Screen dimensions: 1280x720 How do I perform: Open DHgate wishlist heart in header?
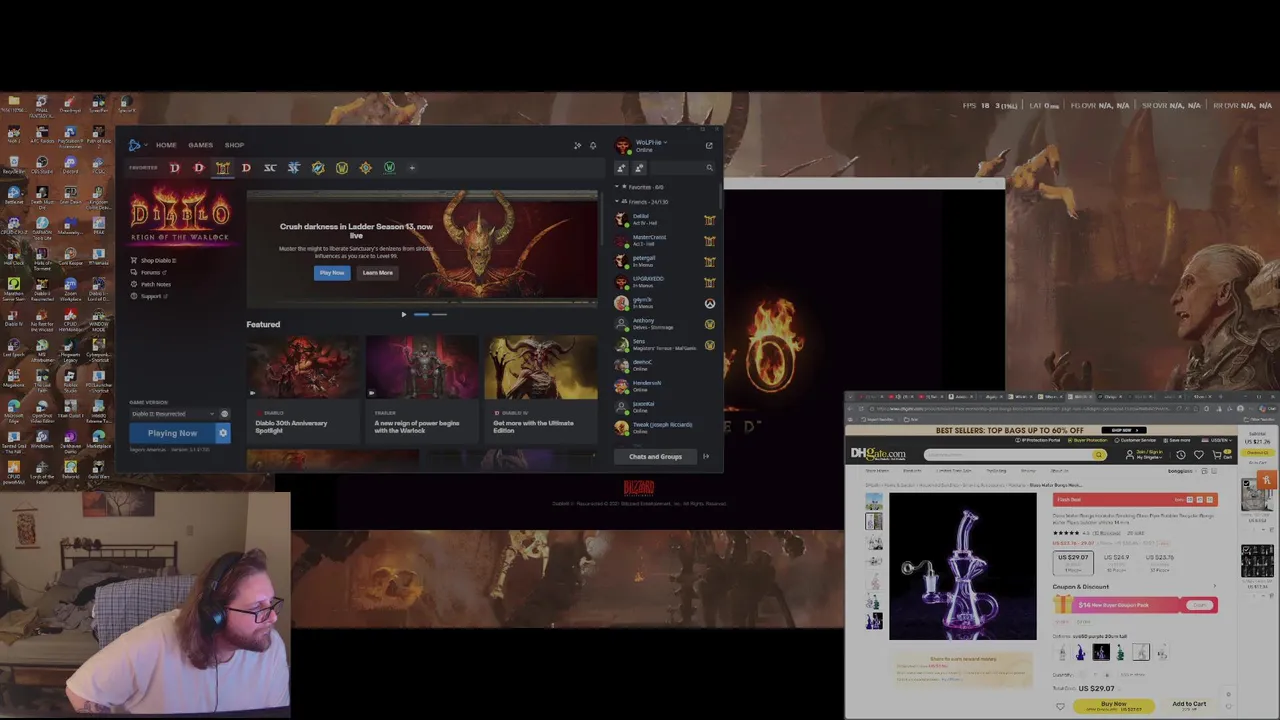(1198, 455)
